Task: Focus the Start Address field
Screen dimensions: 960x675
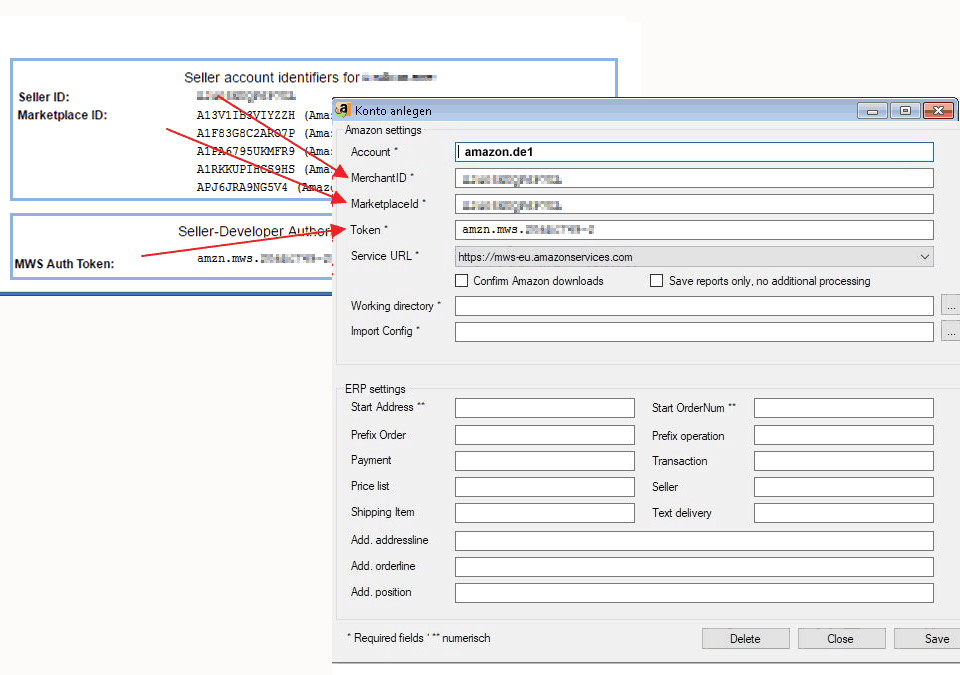Action: coord(545,408)
